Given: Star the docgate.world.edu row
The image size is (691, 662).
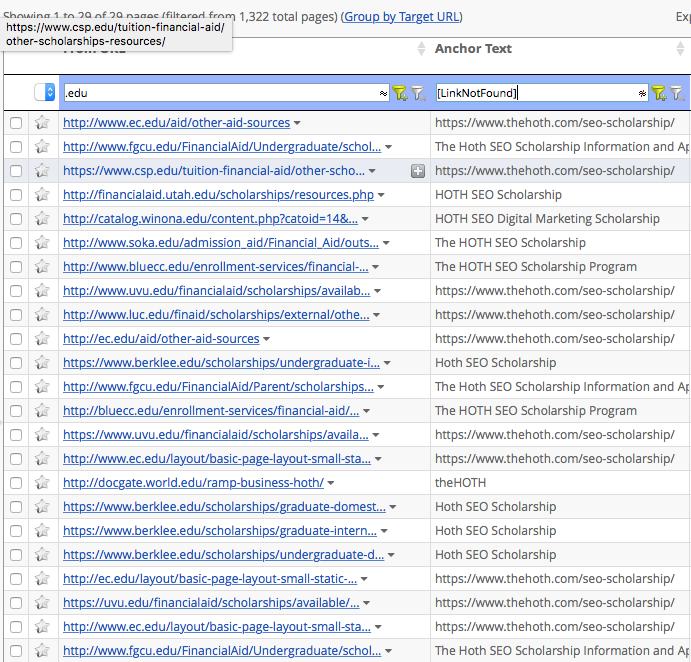Looking at the screenshot, I should click(x=42, y=483).
